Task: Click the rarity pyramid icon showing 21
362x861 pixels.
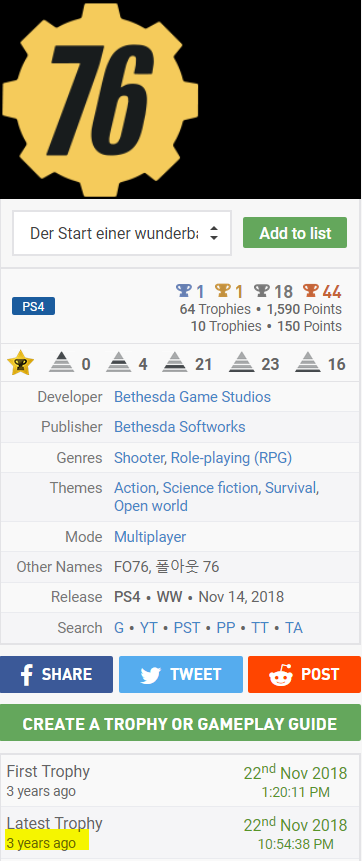Action: tap(175, 363)
